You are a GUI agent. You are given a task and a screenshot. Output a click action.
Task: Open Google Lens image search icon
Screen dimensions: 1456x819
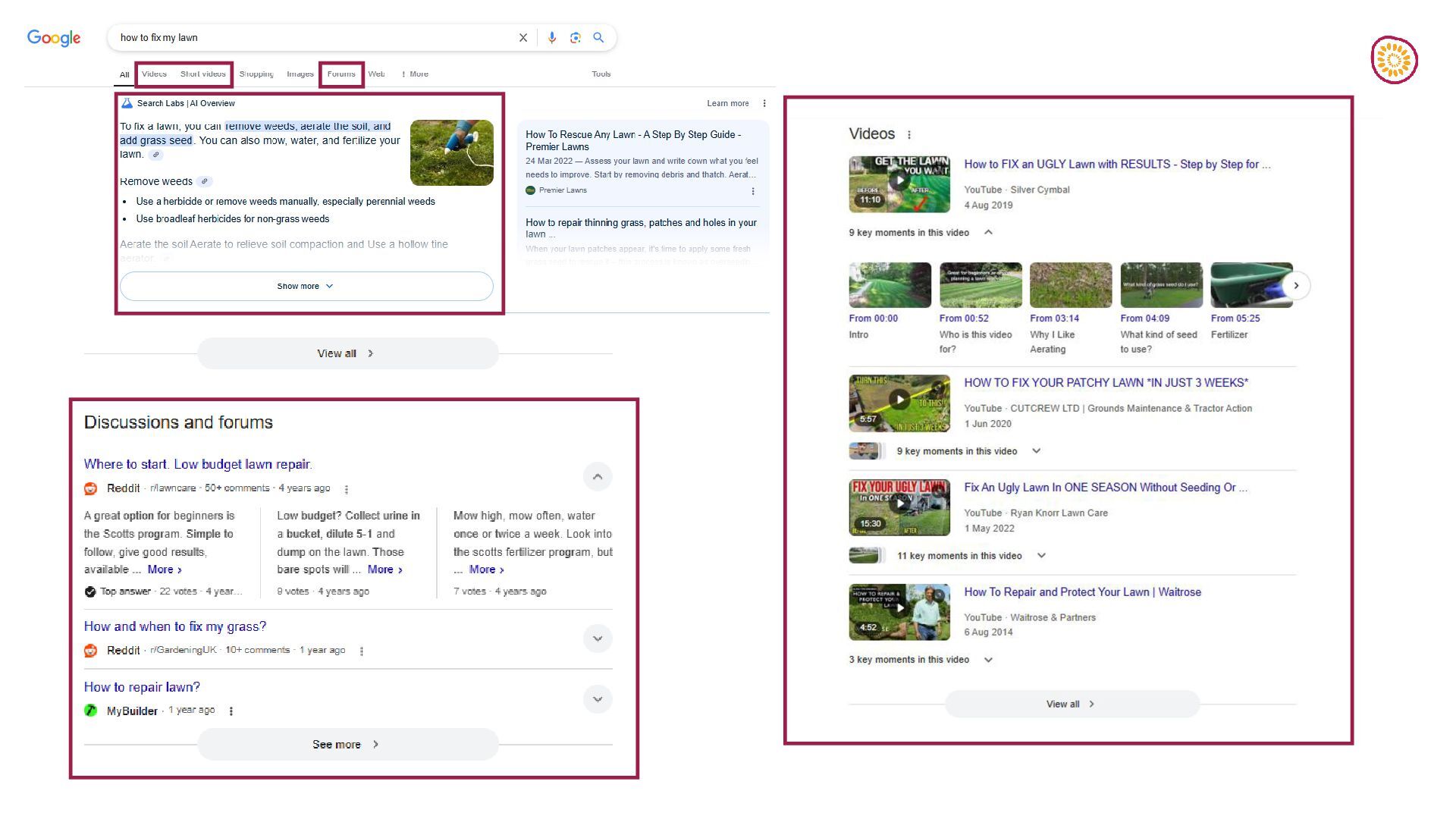tap(576, 38)
